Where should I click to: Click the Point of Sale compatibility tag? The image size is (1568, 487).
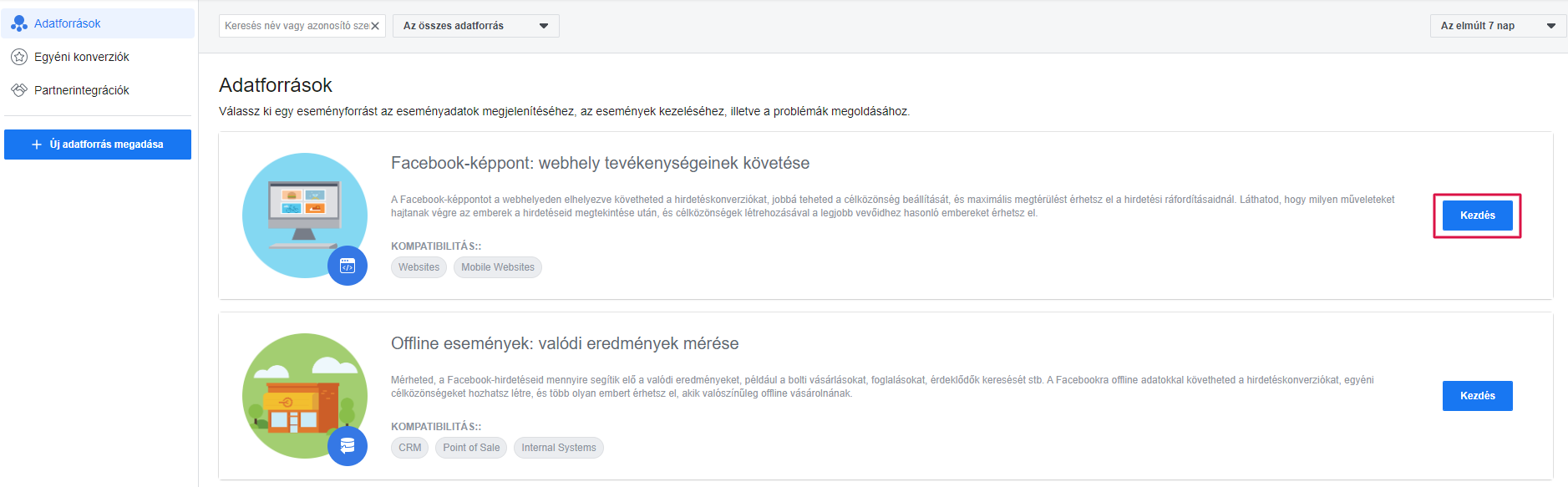[x=471, y=448]
